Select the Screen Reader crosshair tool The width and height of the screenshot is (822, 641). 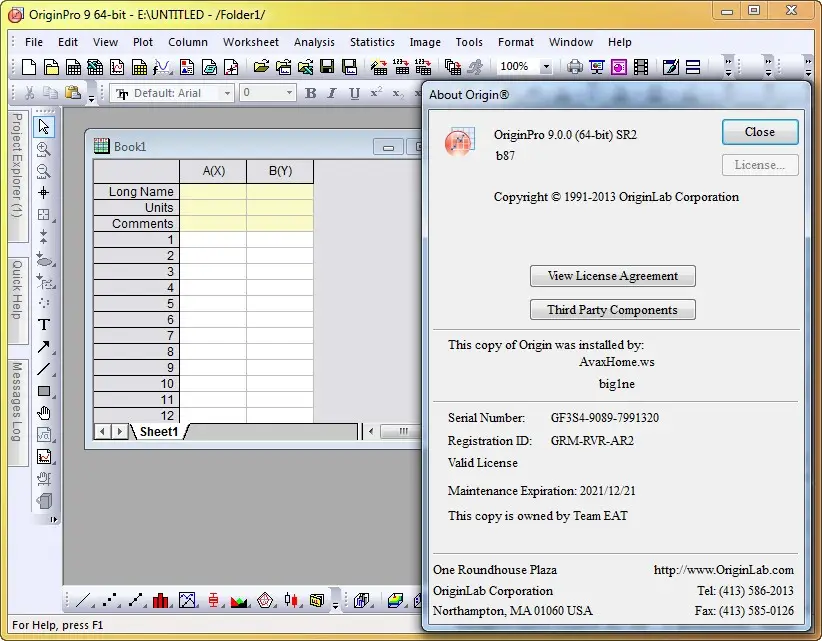(x=44, y=193)
